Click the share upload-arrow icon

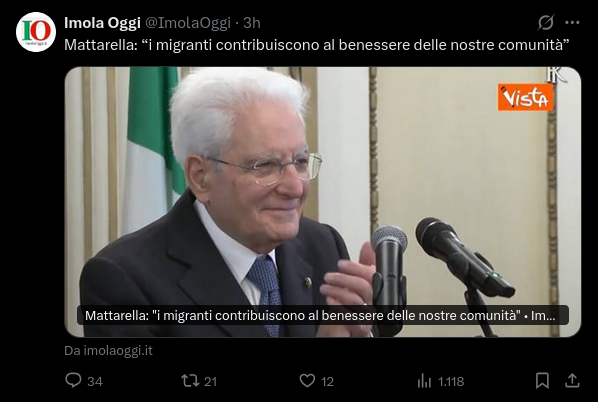tap(572, 380)
